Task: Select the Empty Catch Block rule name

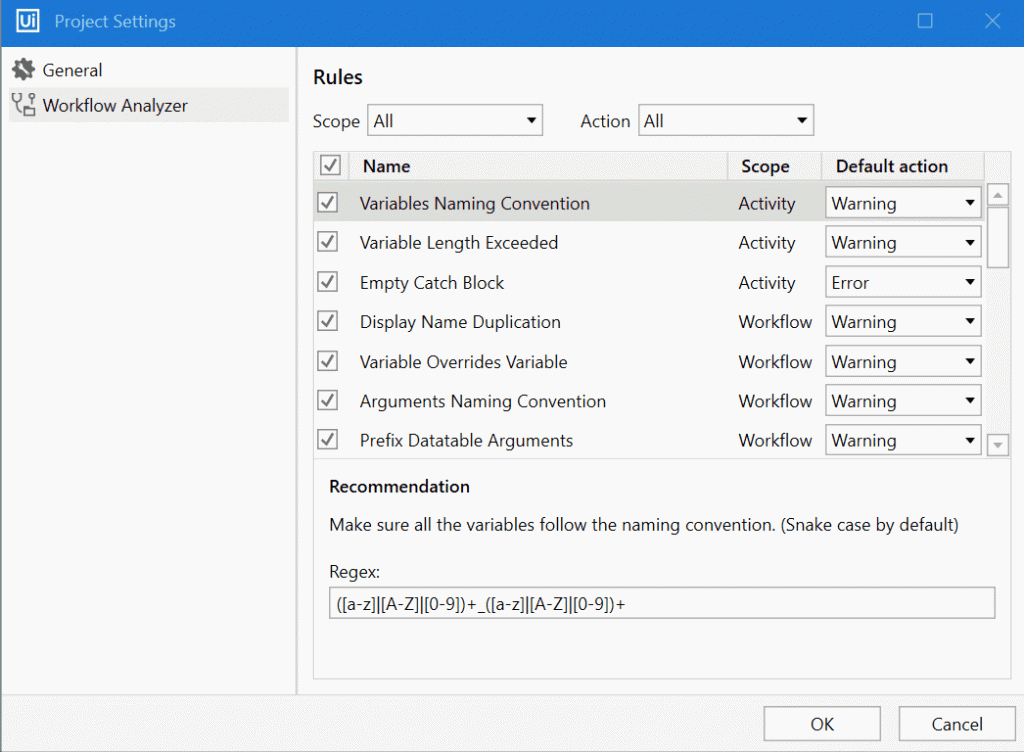Action: pos(432,283)
